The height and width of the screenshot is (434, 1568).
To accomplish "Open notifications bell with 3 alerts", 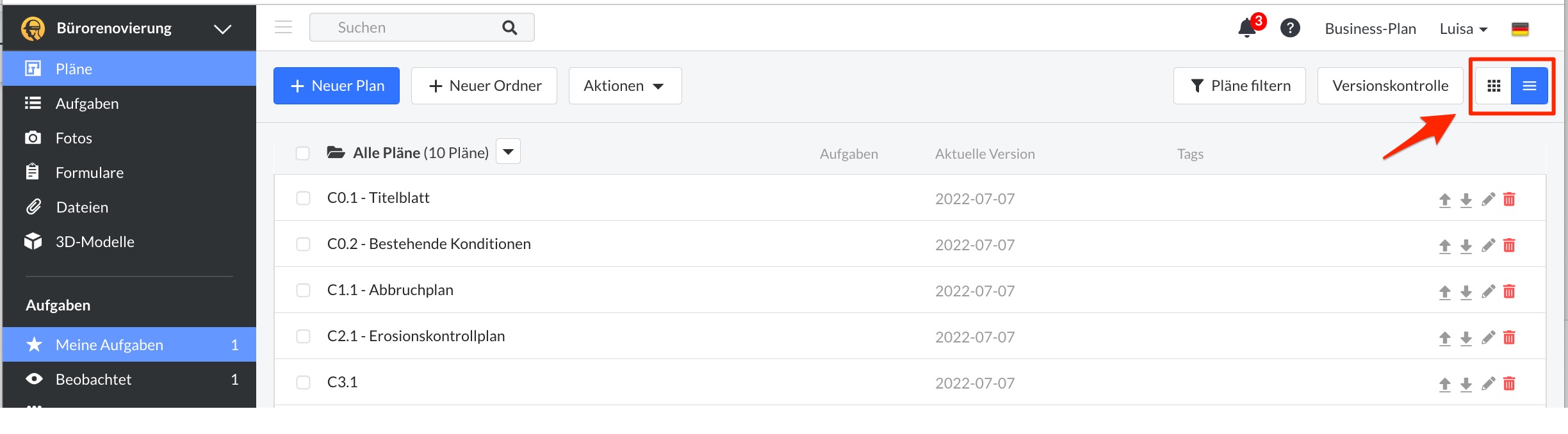I will pos(1248,28).
